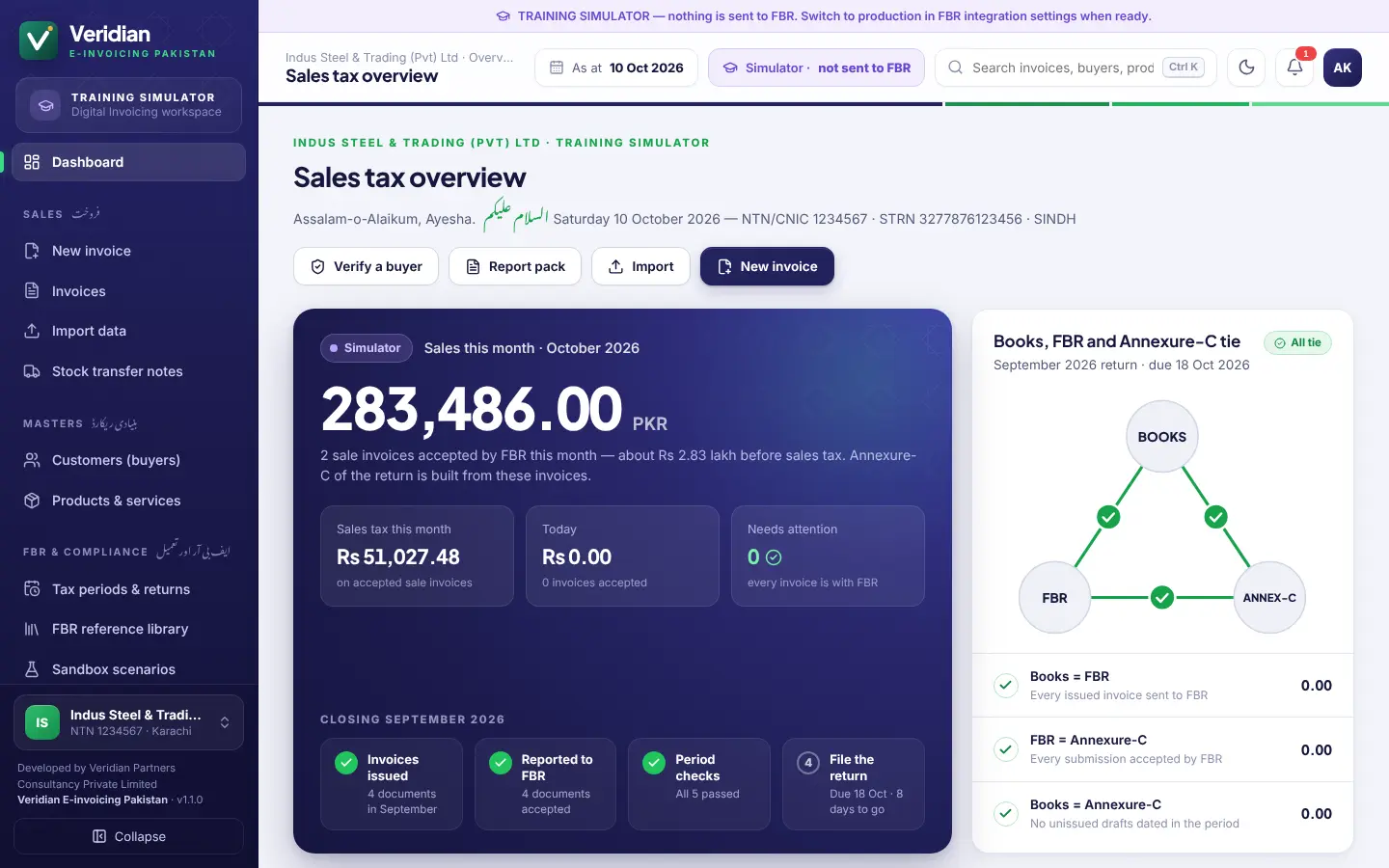Click the BOOKS node in triangle

(x=1162, y=437)
